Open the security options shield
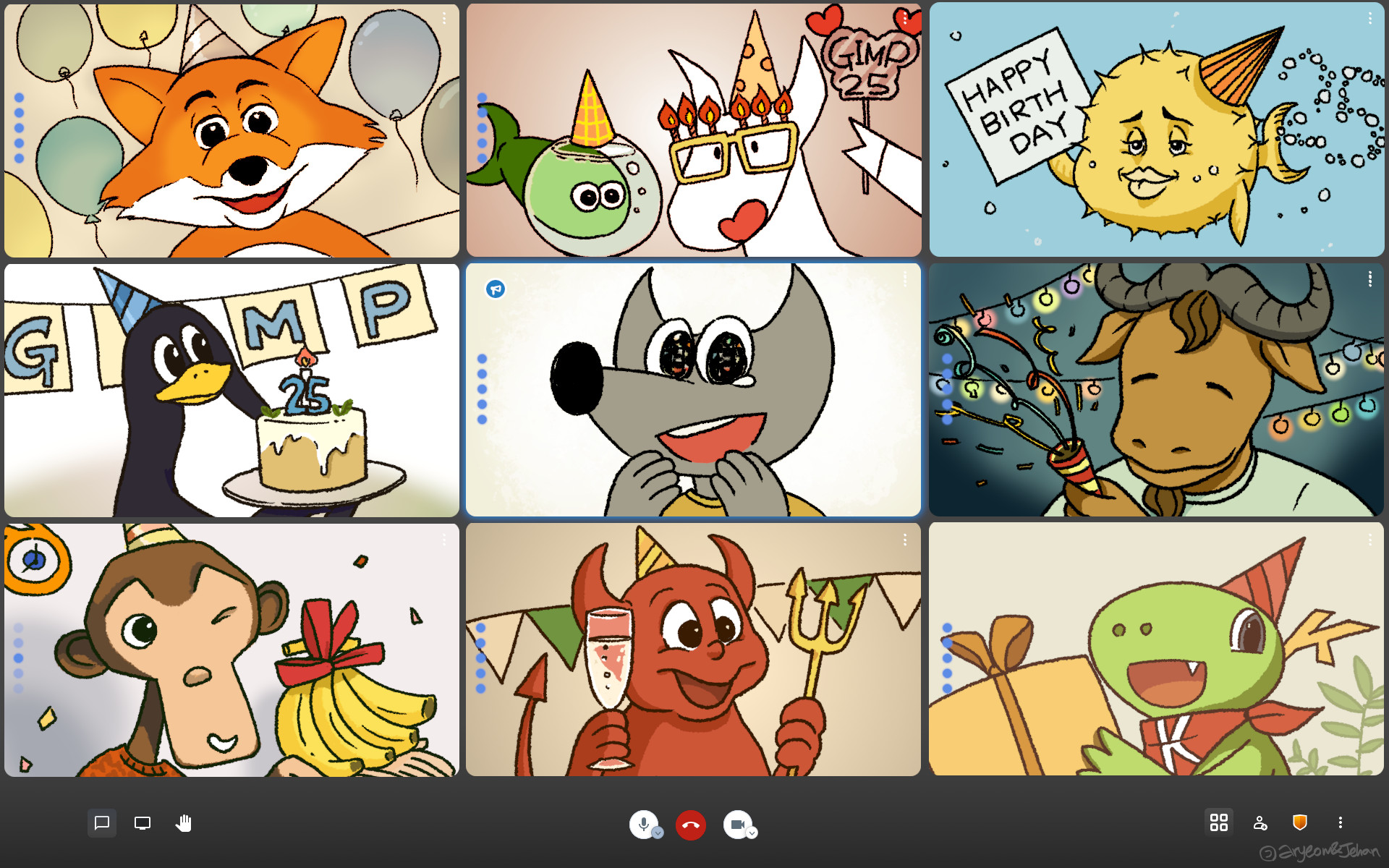The image size is (1389, 868). click(1299, 822)
